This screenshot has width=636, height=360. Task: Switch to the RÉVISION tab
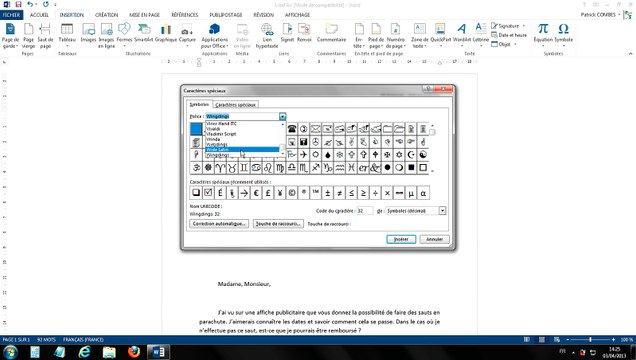264,15
